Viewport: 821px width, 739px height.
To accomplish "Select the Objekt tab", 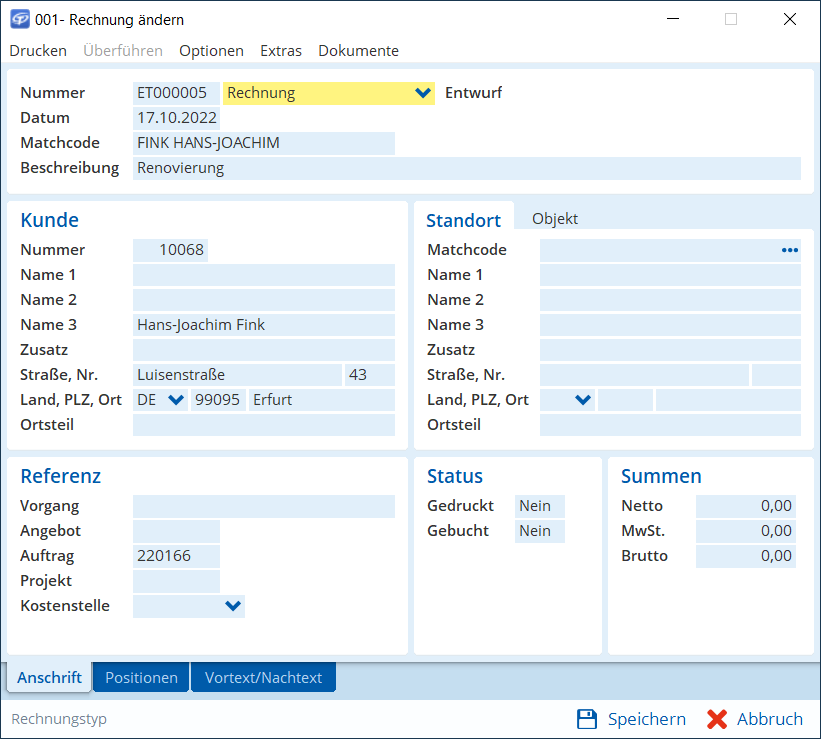I will tap(555, 218).
